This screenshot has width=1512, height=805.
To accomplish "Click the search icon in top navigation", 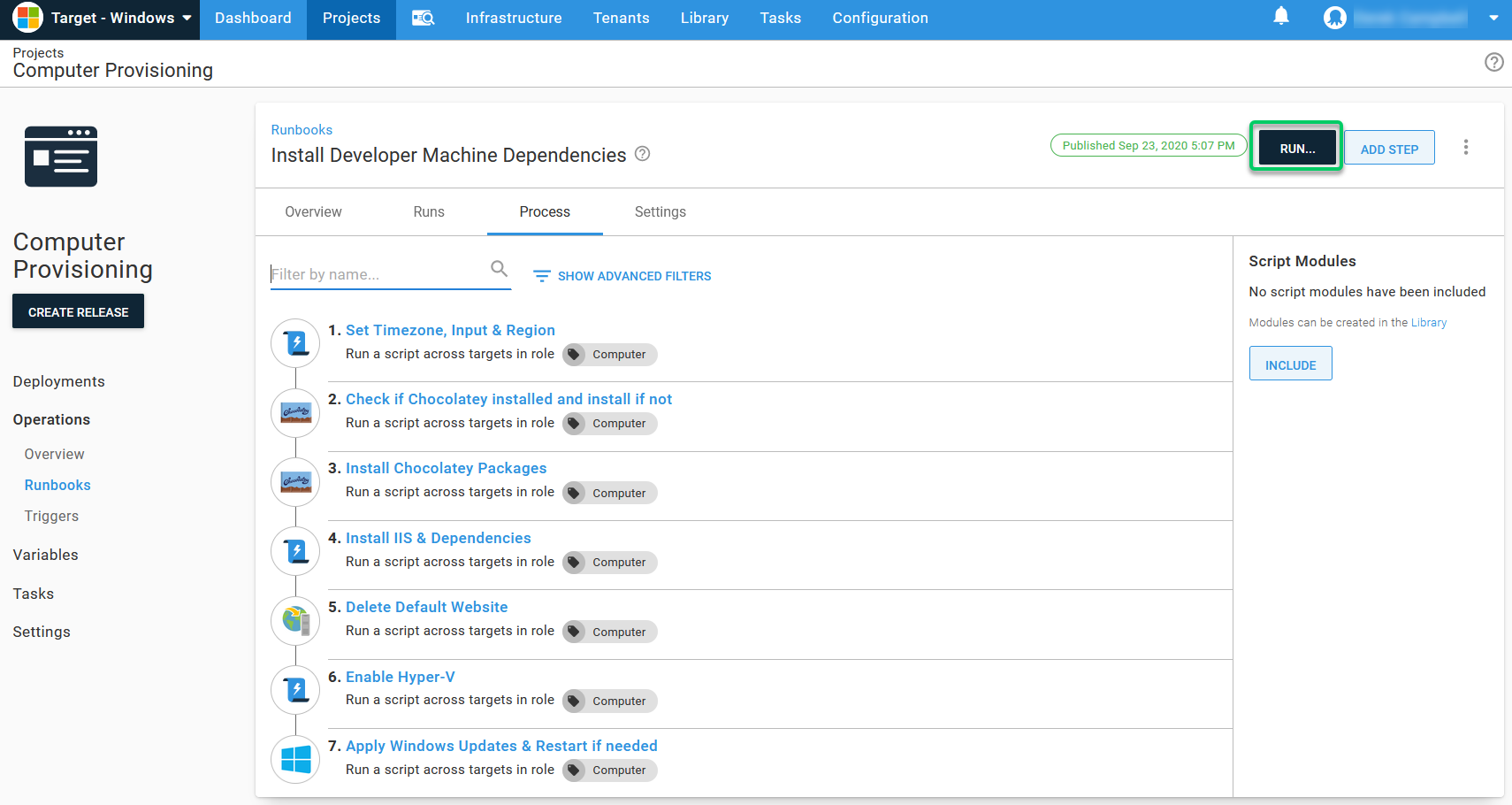I will coord(423,18).
